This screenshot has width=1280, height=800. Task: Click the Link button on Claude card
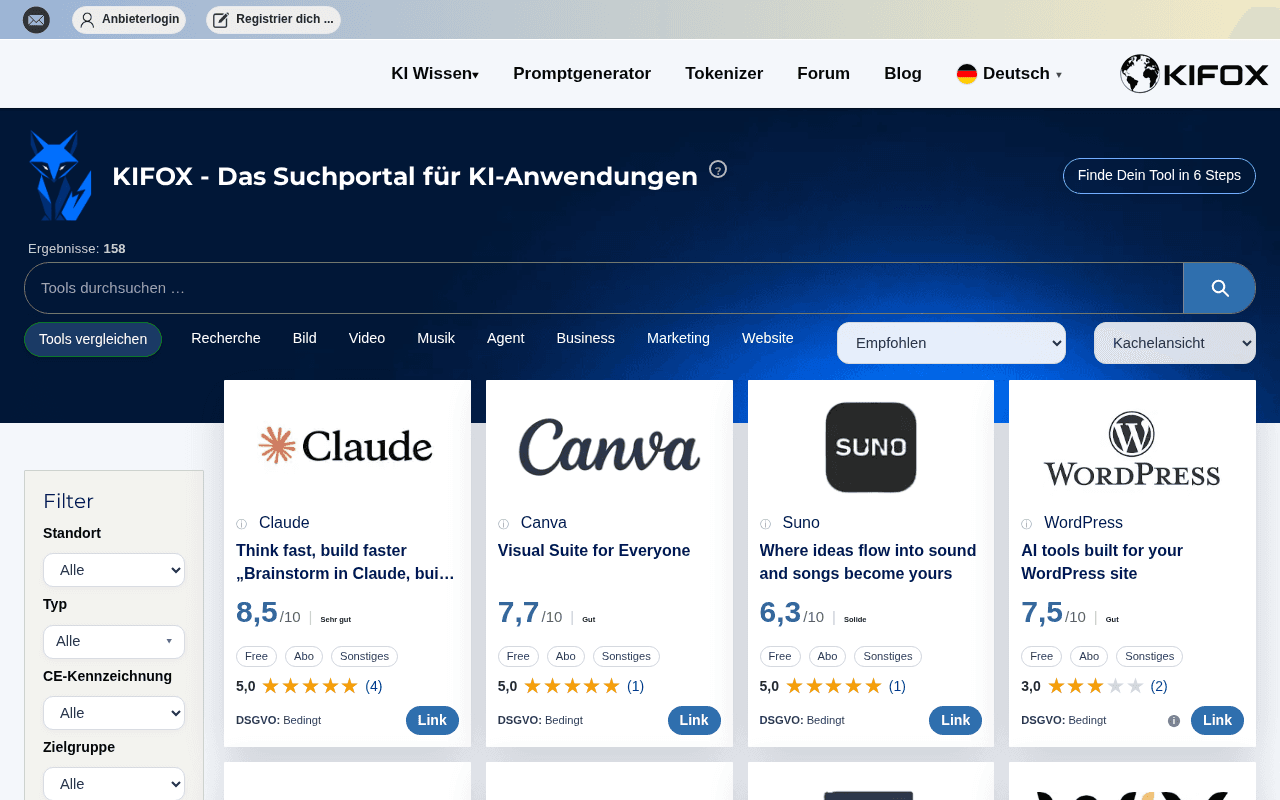432,720
